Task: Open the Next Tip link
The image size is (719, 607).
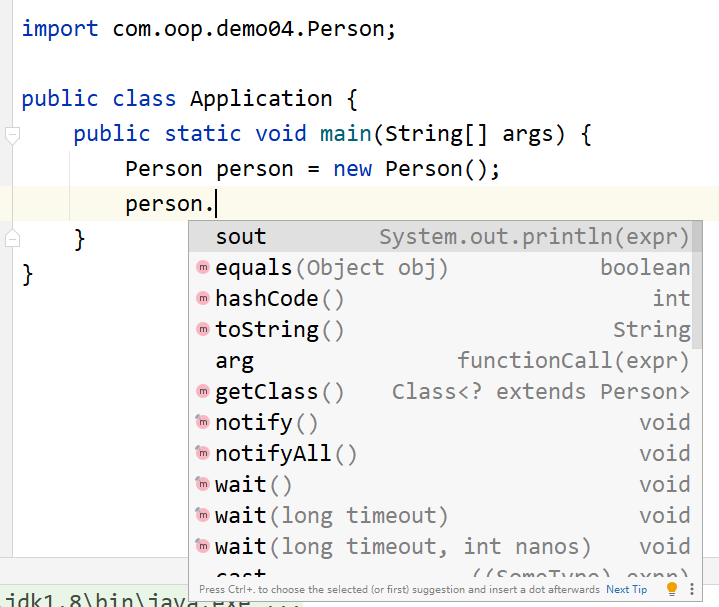Action: tap(626, 589)
